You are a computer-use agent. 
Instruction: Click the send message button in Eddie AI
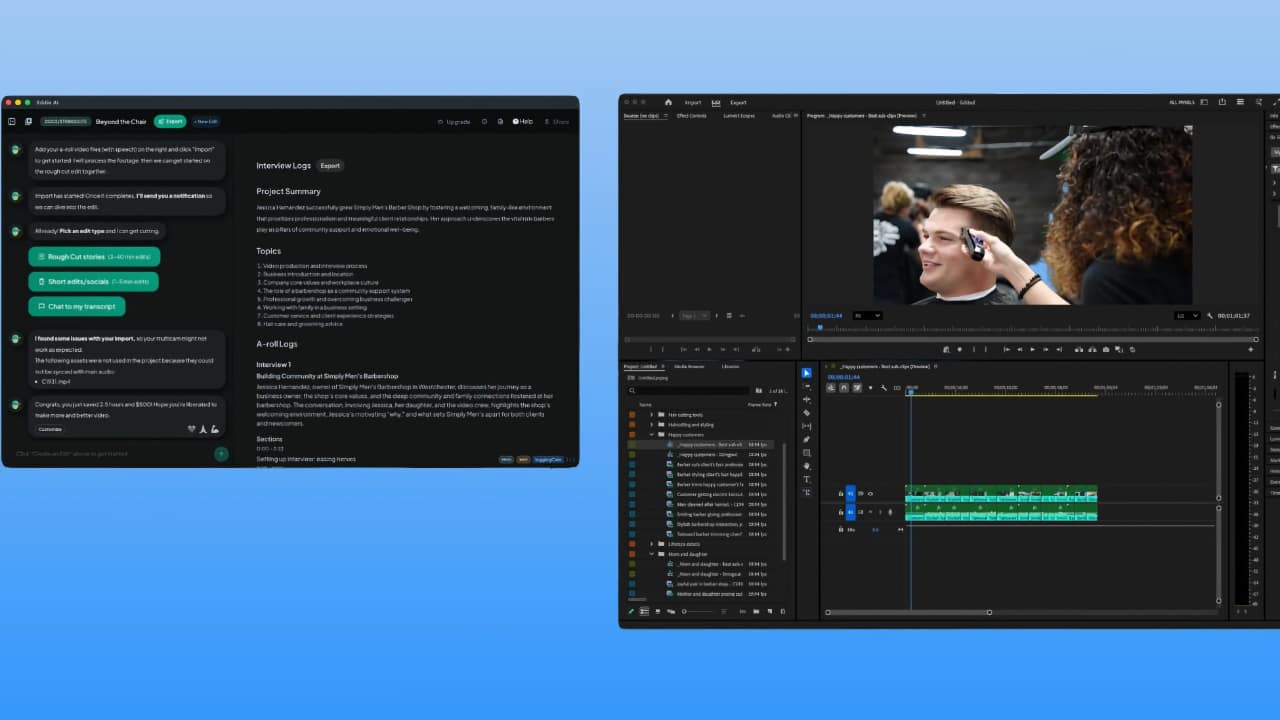221,453
